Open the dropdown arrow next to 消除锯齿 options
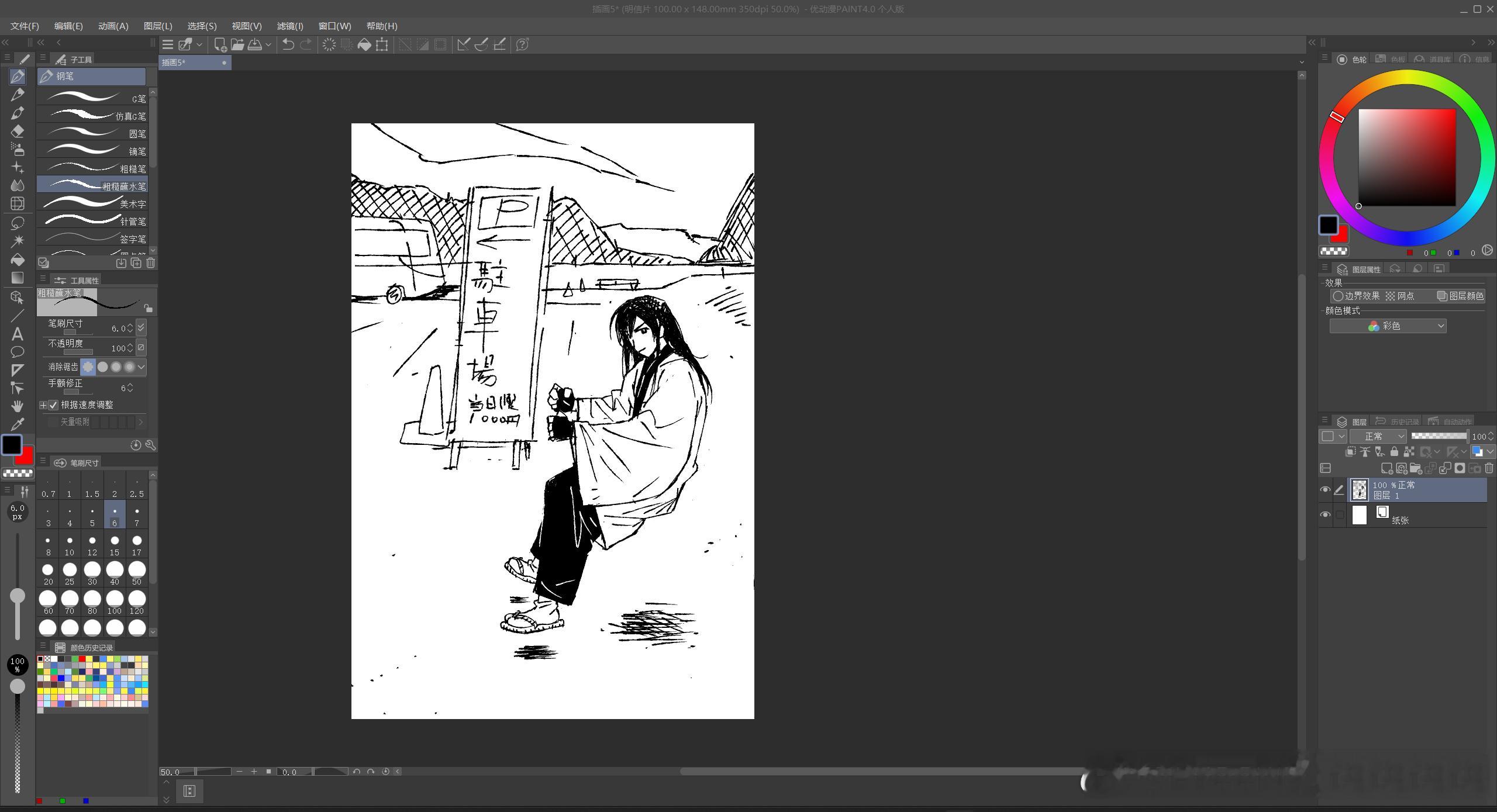This screenshot has height=812, width=1497. pyautogui.click(x=142, y=367)
